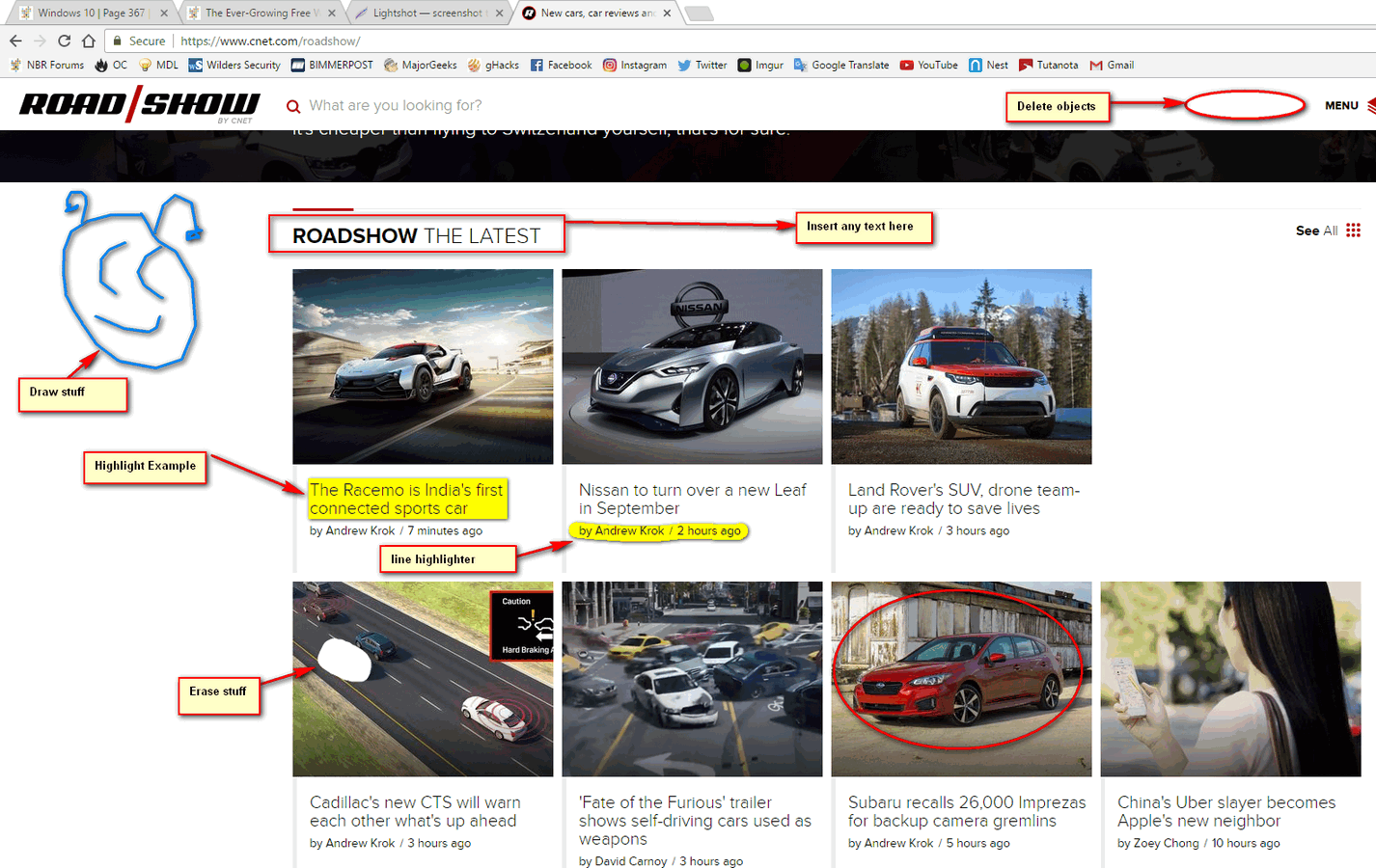1376x868 pixels.
Task: Open the Fate of the Furious thumbnail
Action: coord(692,679)
